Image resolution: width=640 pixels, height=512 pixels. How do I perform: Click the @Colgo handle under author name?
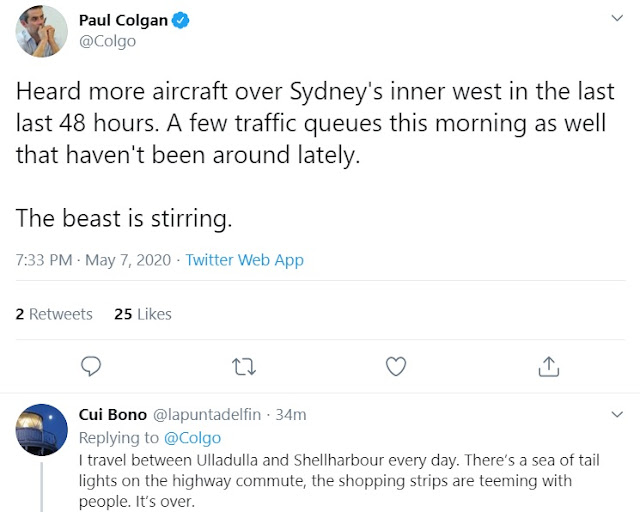click(x=107, y=42)
